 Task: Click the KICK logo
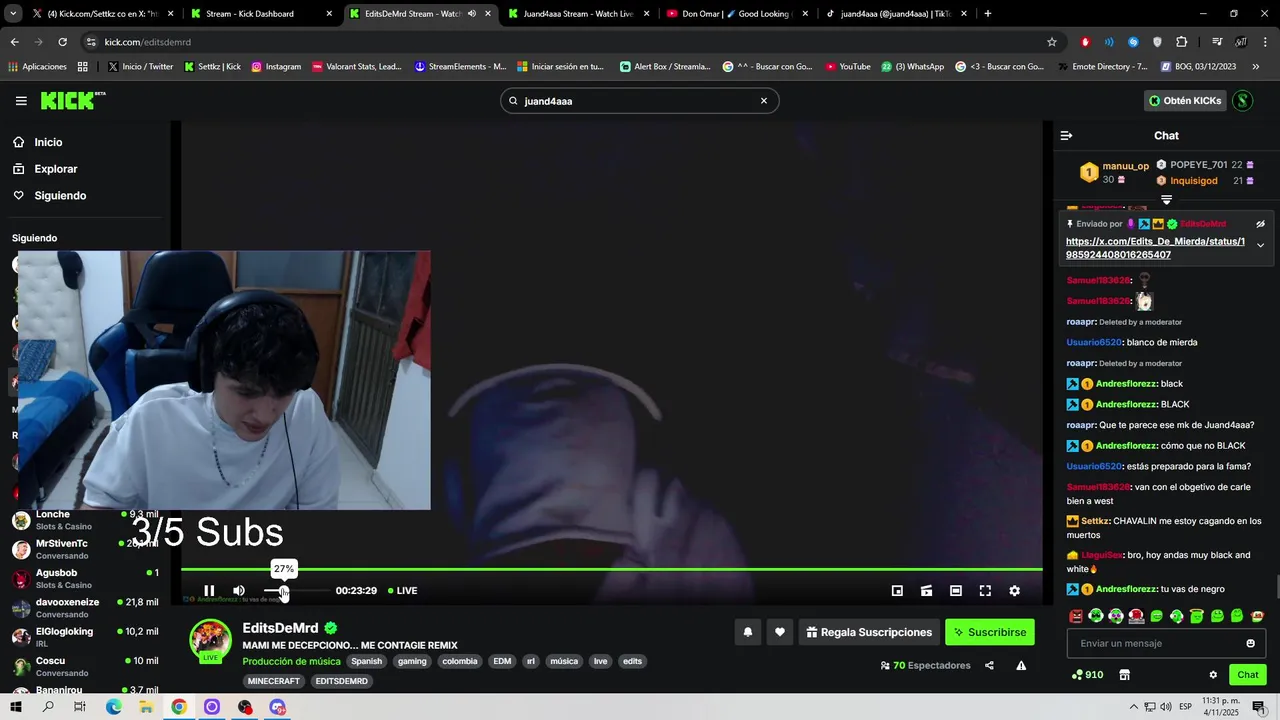click(72, 100)
